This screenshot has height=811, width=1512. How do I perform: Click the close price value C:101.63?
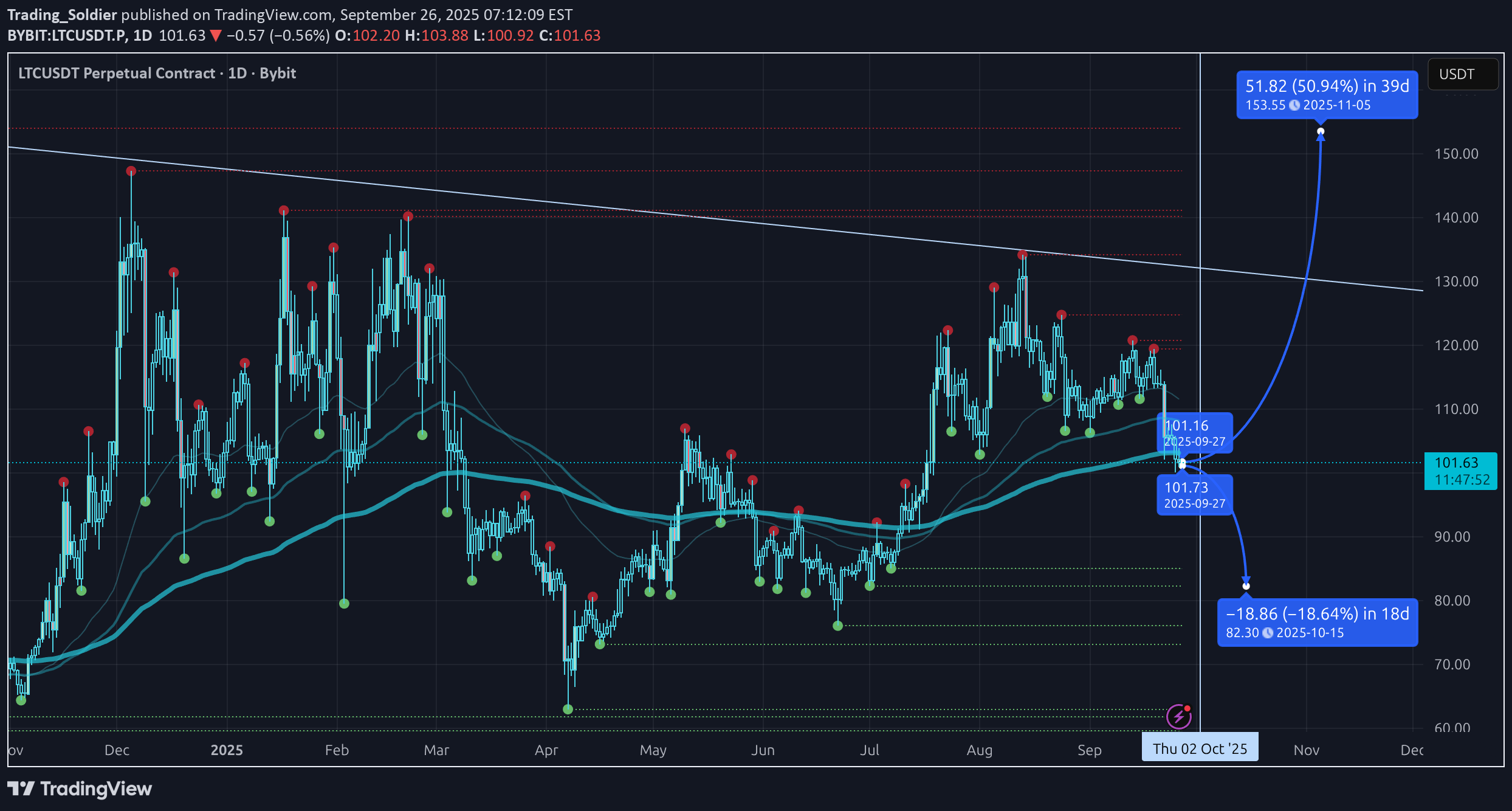tap(569, 35)
